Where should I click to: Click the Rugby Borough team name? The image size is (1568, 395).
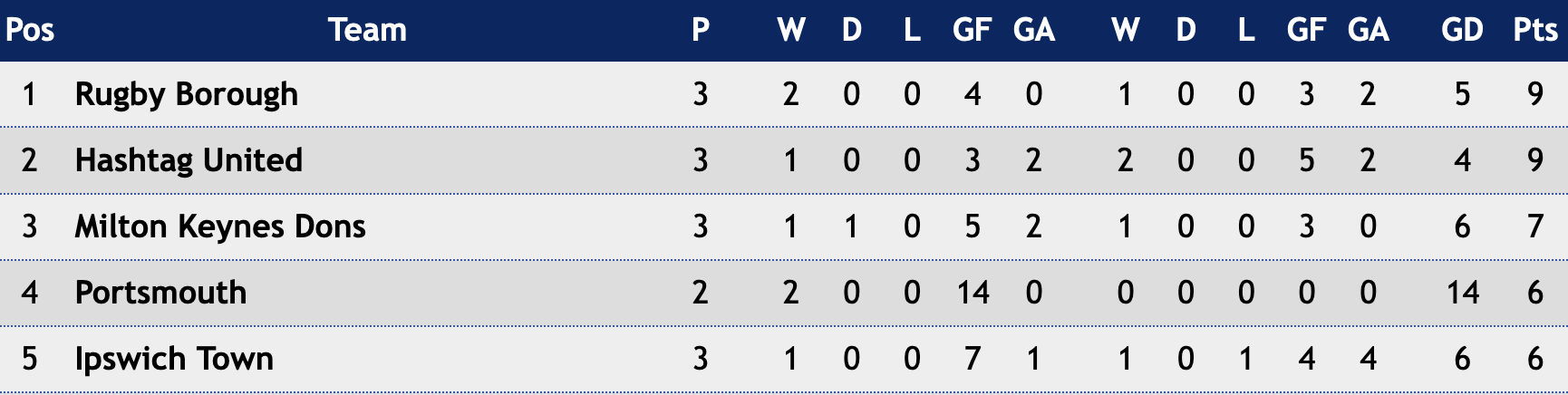point(186,94)
